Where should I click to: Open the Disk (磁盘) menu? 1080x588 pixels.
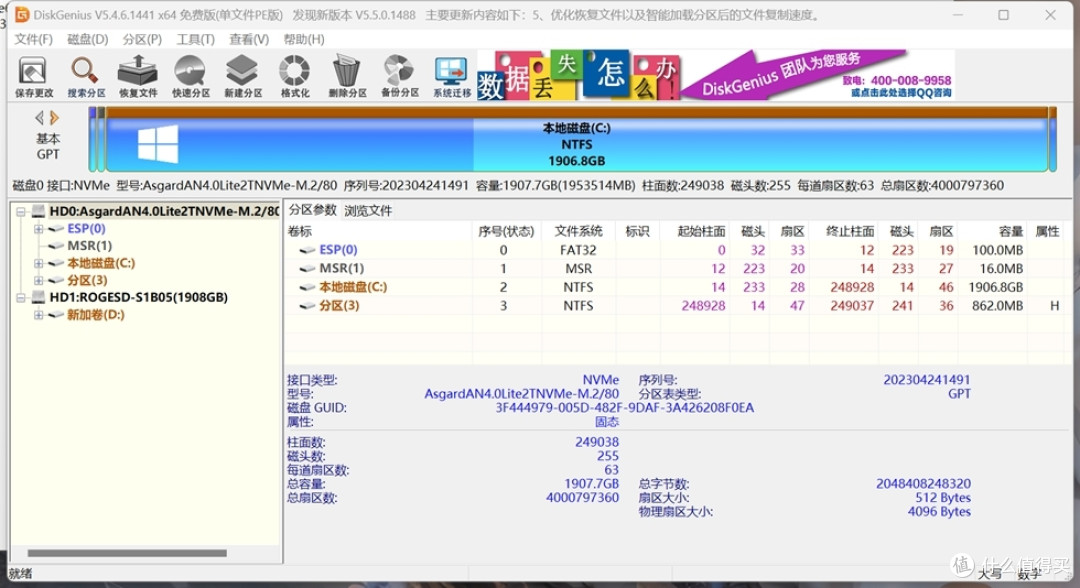coord(87,39)
